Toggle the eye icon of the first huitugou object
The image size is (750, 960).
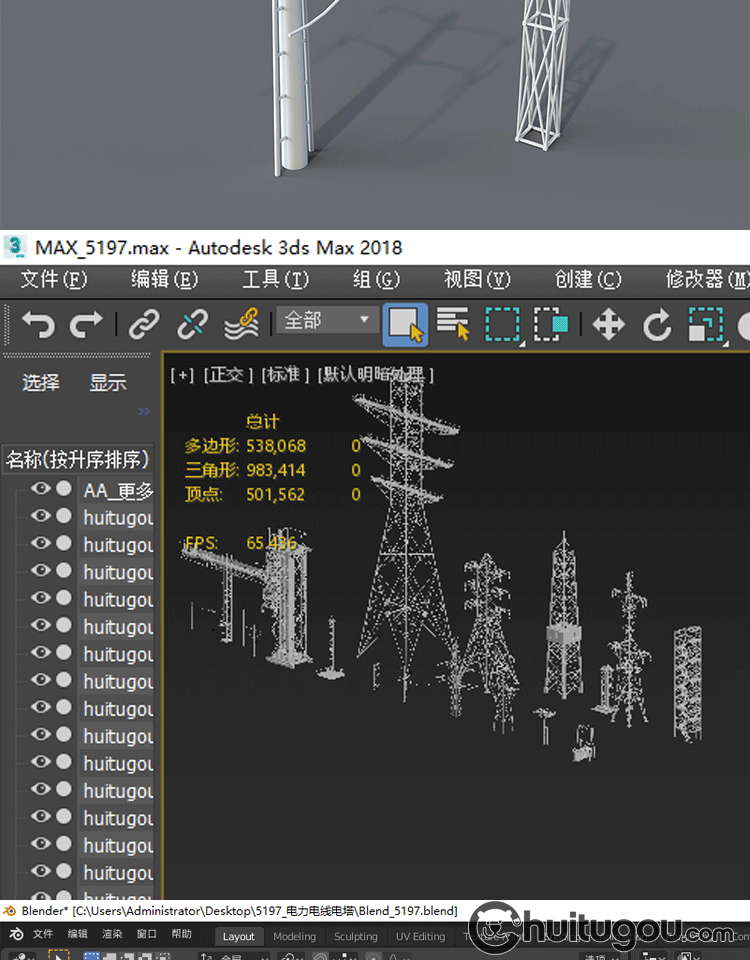(x=40, y=516)
